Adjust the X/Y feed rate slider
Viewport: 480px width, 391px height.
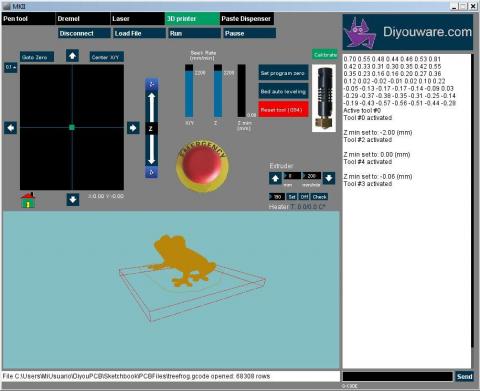(189, 91)
